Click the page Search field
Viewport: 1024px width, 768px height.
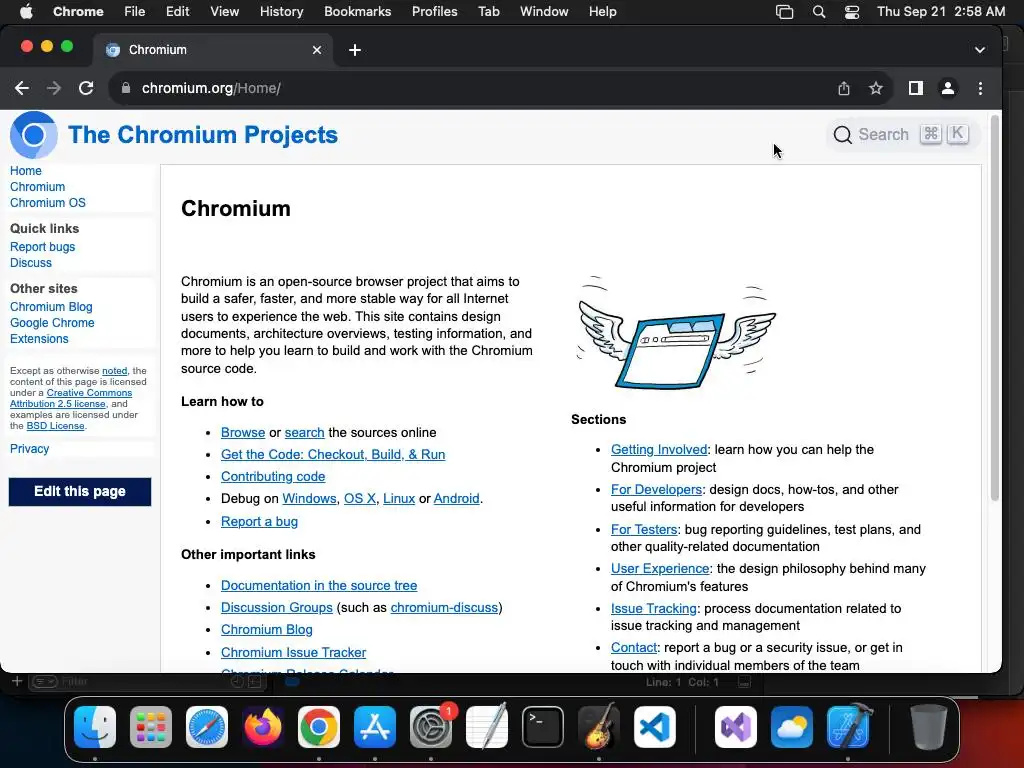click(903, 135)
